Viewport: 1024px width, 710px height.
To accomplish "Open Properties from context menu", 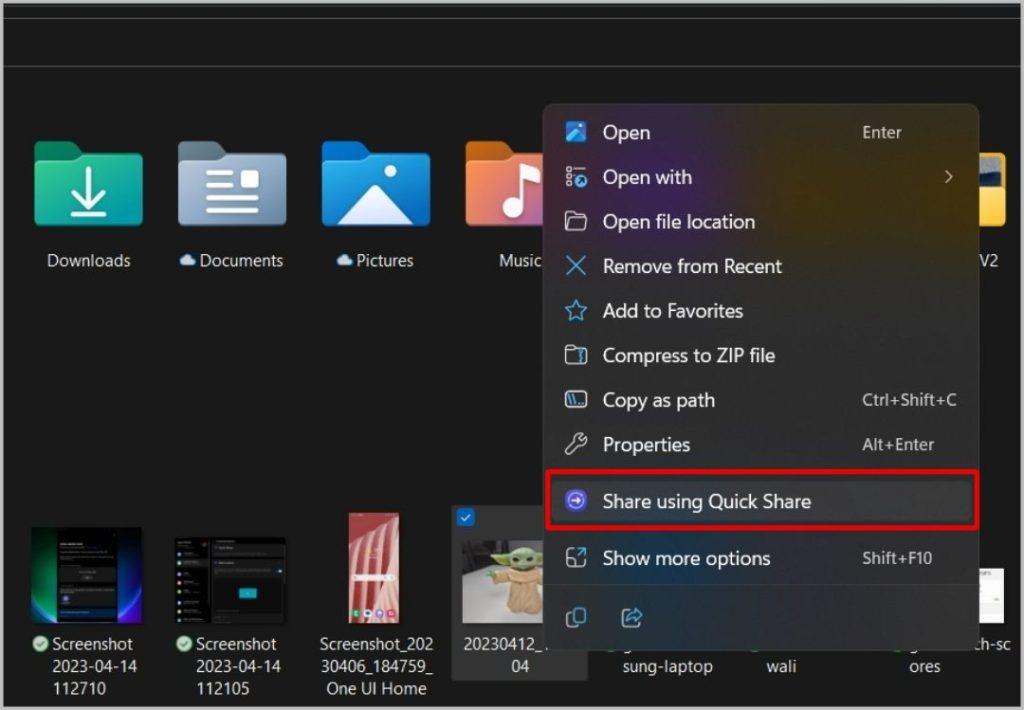I will (x=760, y=444).
